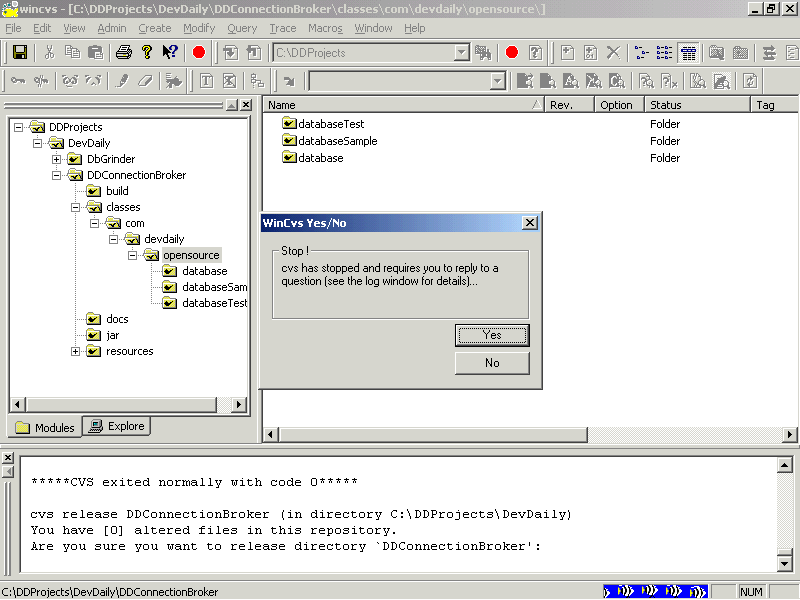
Task: Open the Macros menu
Action: coord(325,29)
